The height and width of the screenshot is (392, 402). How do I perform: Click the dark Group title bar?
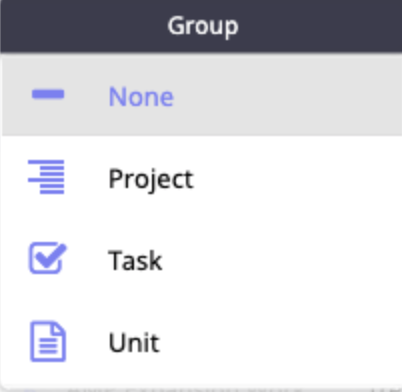[x=201, y=26]
